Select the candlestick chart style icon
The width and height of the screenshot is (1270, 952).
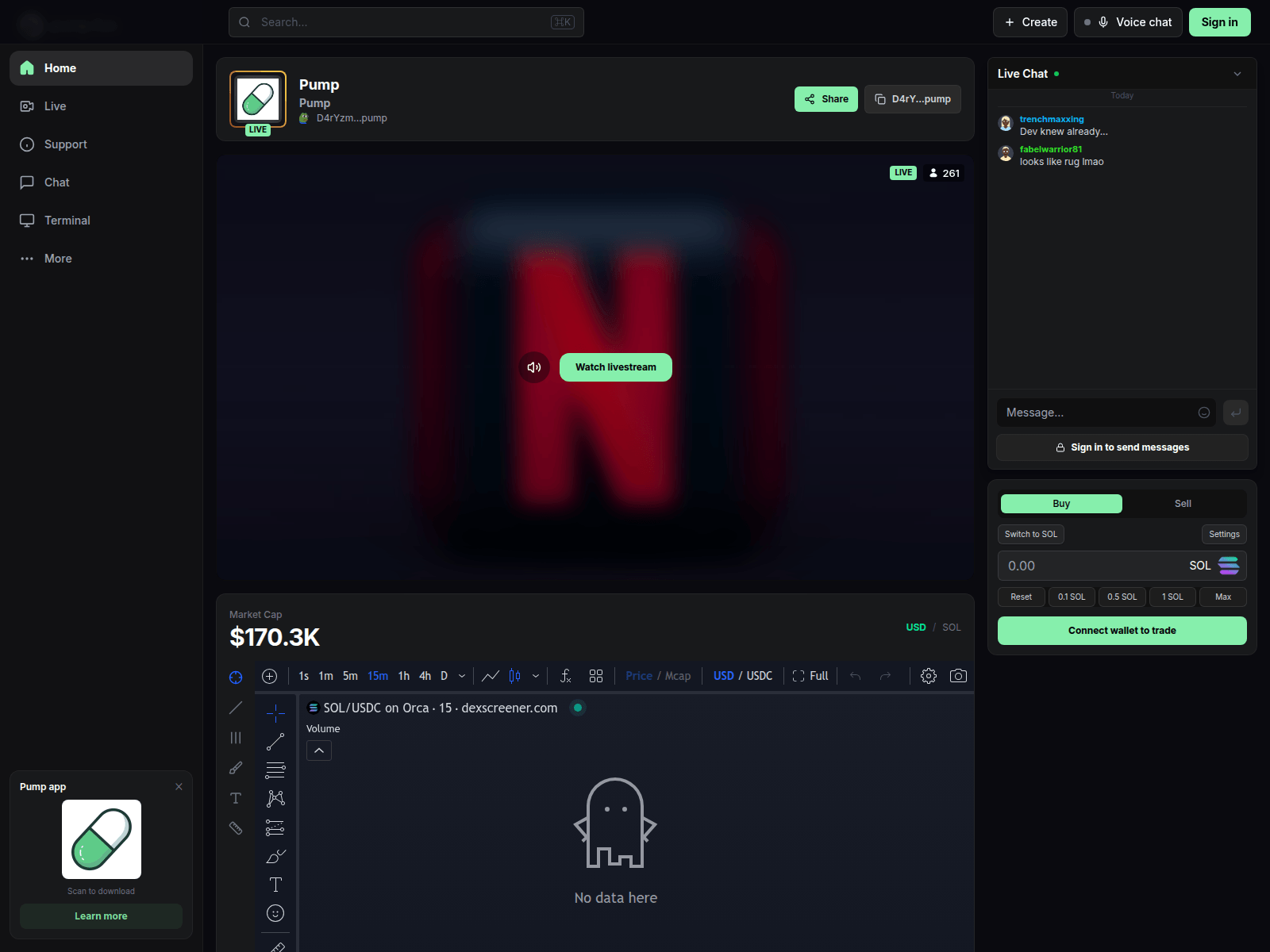tap(515, 676)
